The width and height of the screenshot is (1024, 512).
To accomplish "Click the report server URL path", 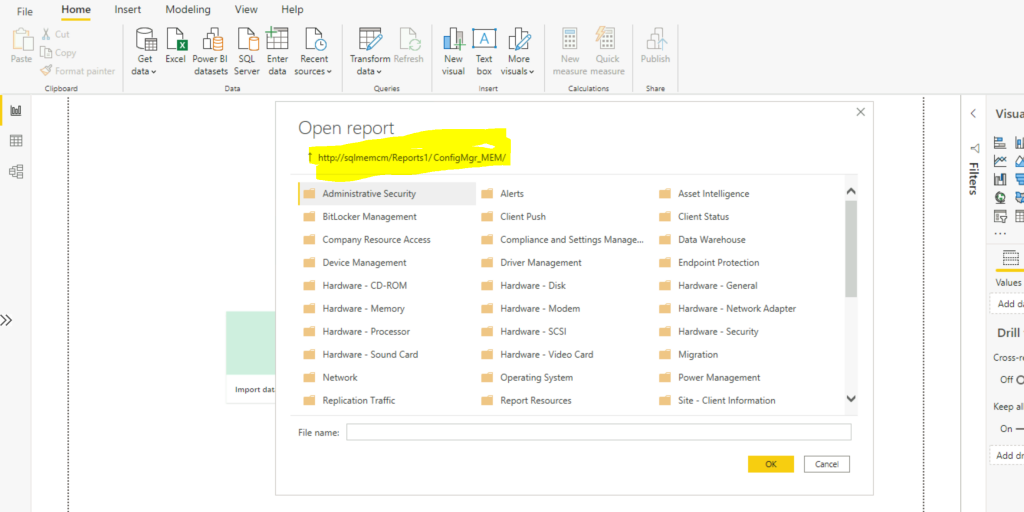I will point(412,157).
